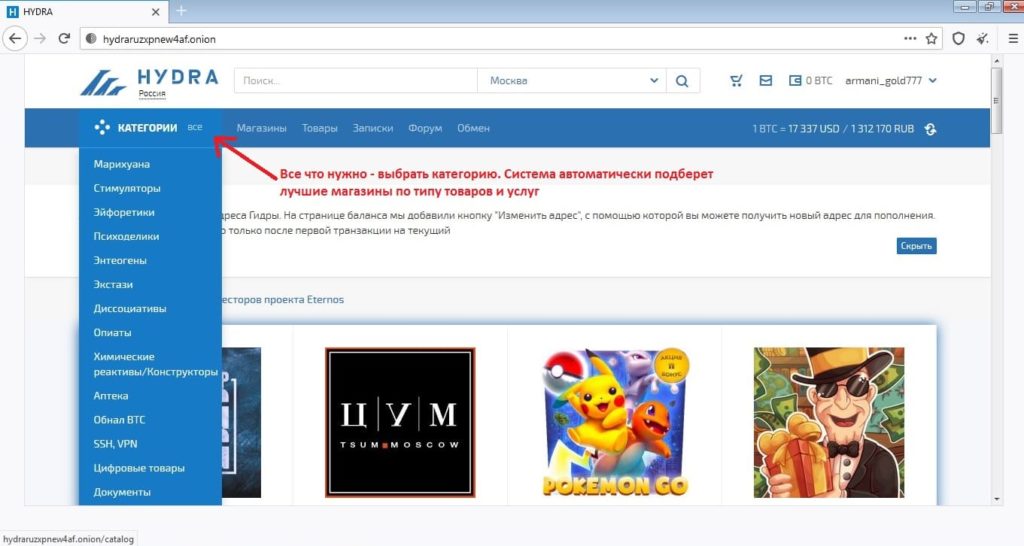Open the shopping cart icon
Screen dimensions: 1024x546
[737, 81]
